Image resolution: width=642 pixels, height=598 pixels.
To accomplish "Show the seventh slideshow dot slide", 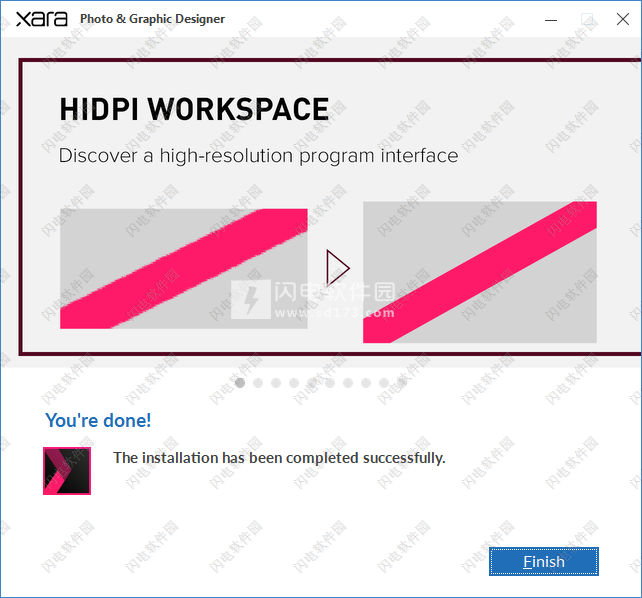I will click(x=348, y=383).
